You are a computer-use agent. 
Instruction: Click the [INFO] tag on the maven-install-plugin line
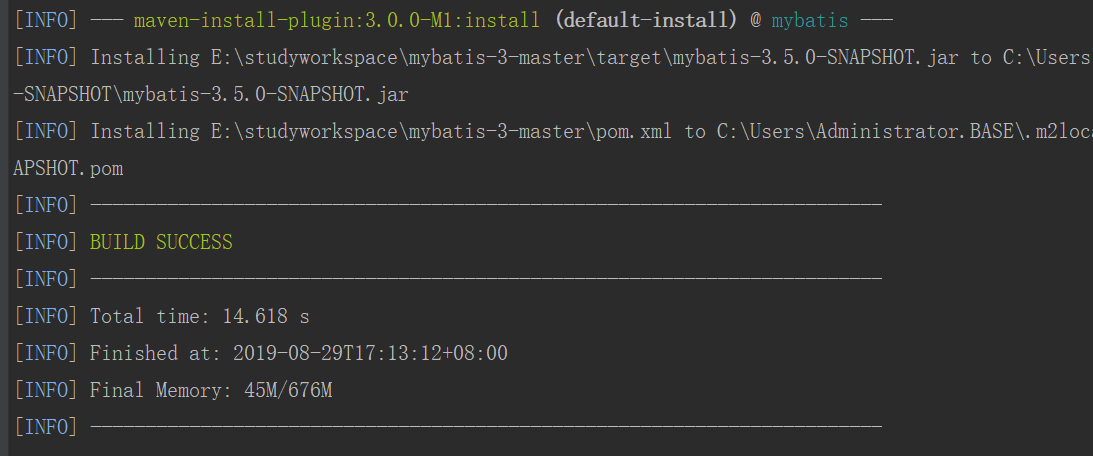[x=46, y=21]
